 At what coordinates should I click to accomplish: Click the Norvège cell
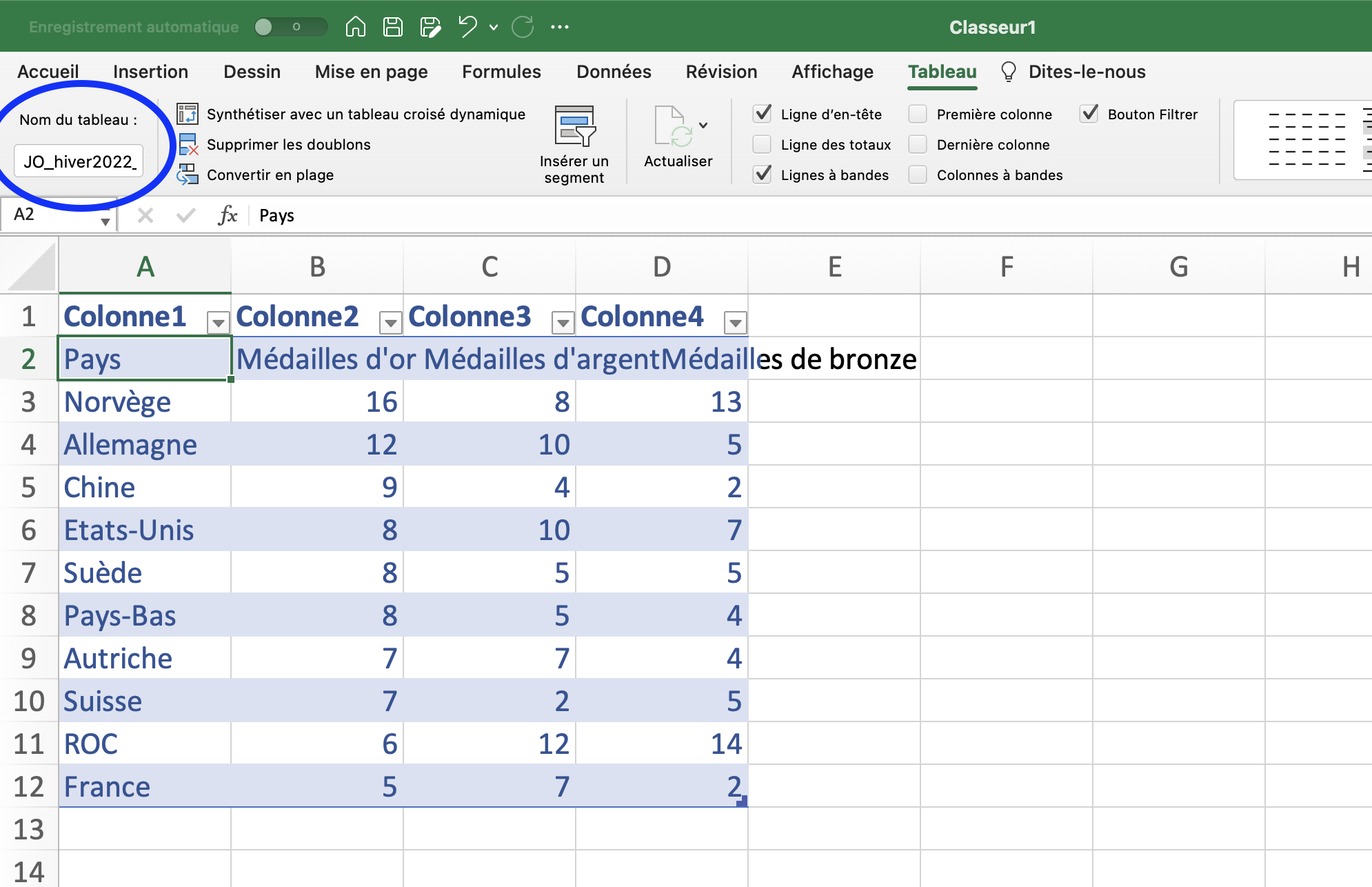(x=145, y=401)
